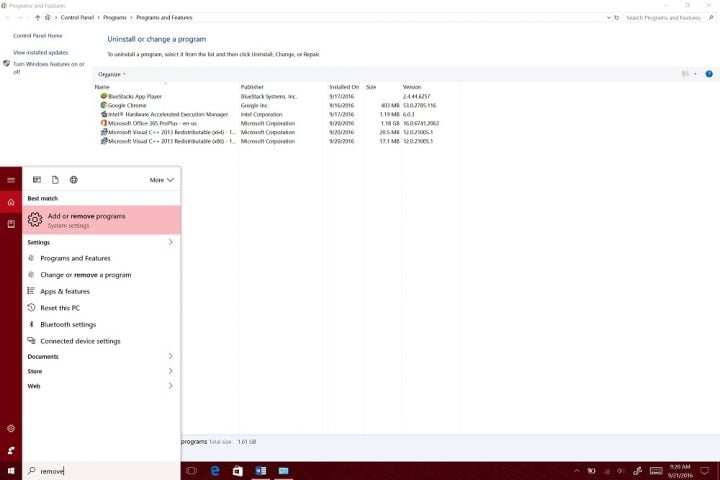Click Control Panel in the breadcrumb

pos(77,17)
